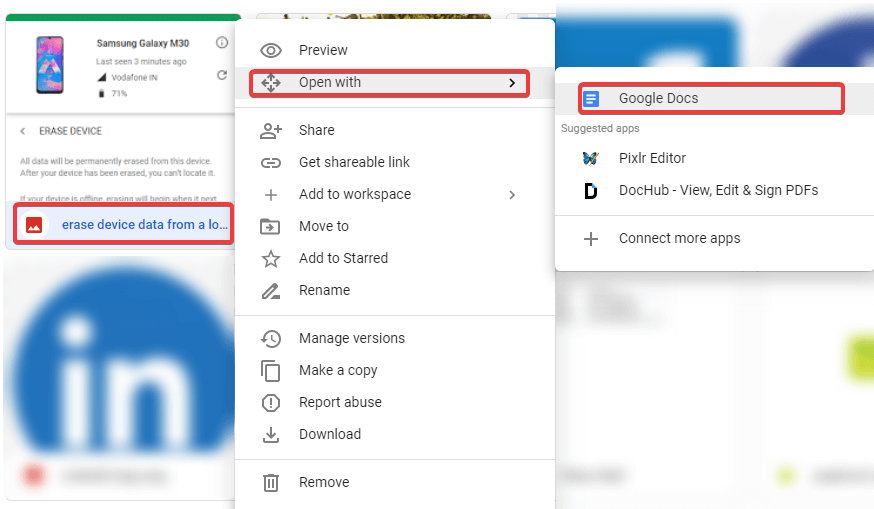The image size is (874, 509).
Task: Click the back chevron beside ERASE DEVICE
Action: [22, 131]
